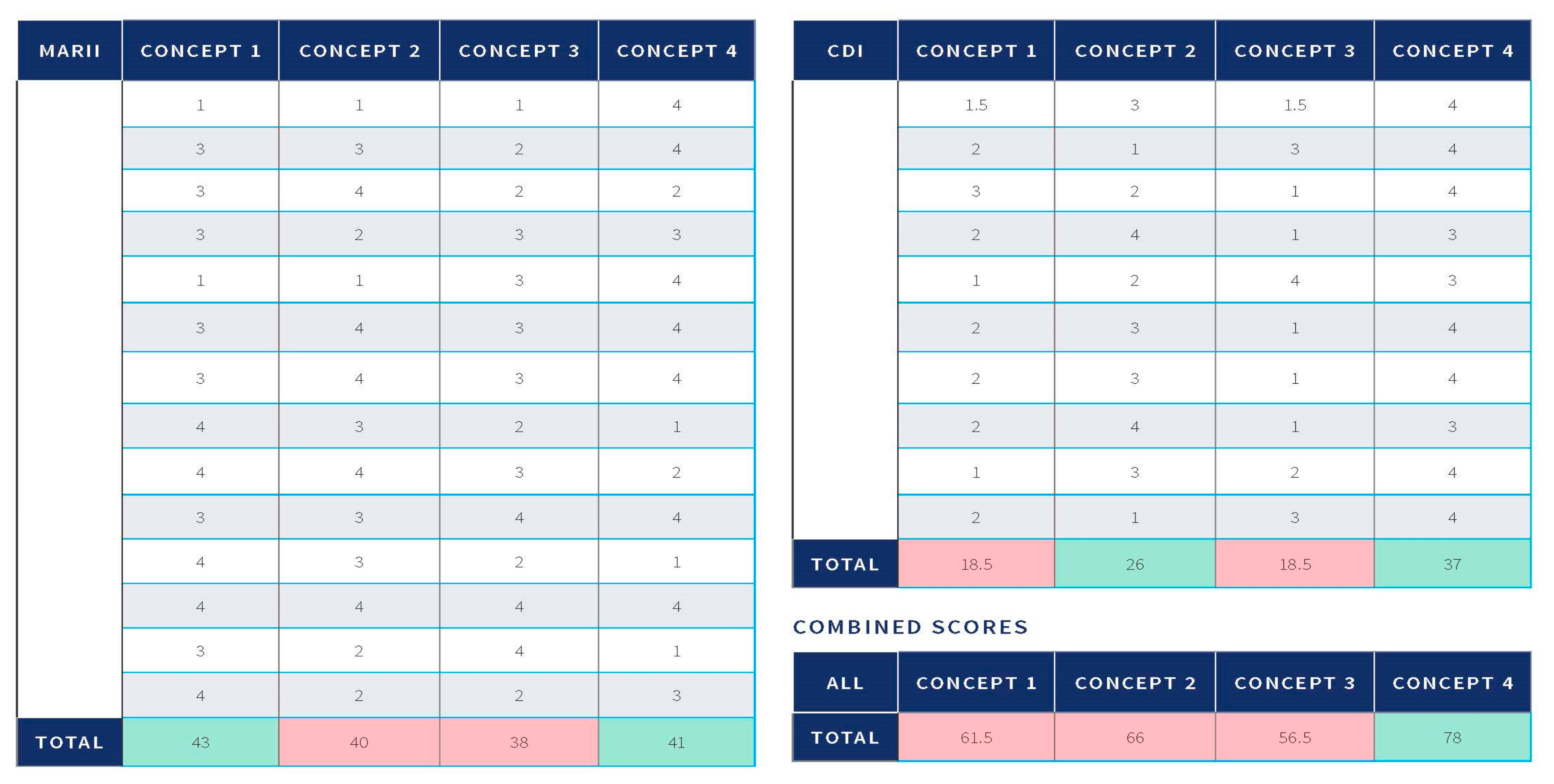Viewport: 1554px width, 784px height.
Task: Click the combined total cell showing 56.5
Action: 1295,737
